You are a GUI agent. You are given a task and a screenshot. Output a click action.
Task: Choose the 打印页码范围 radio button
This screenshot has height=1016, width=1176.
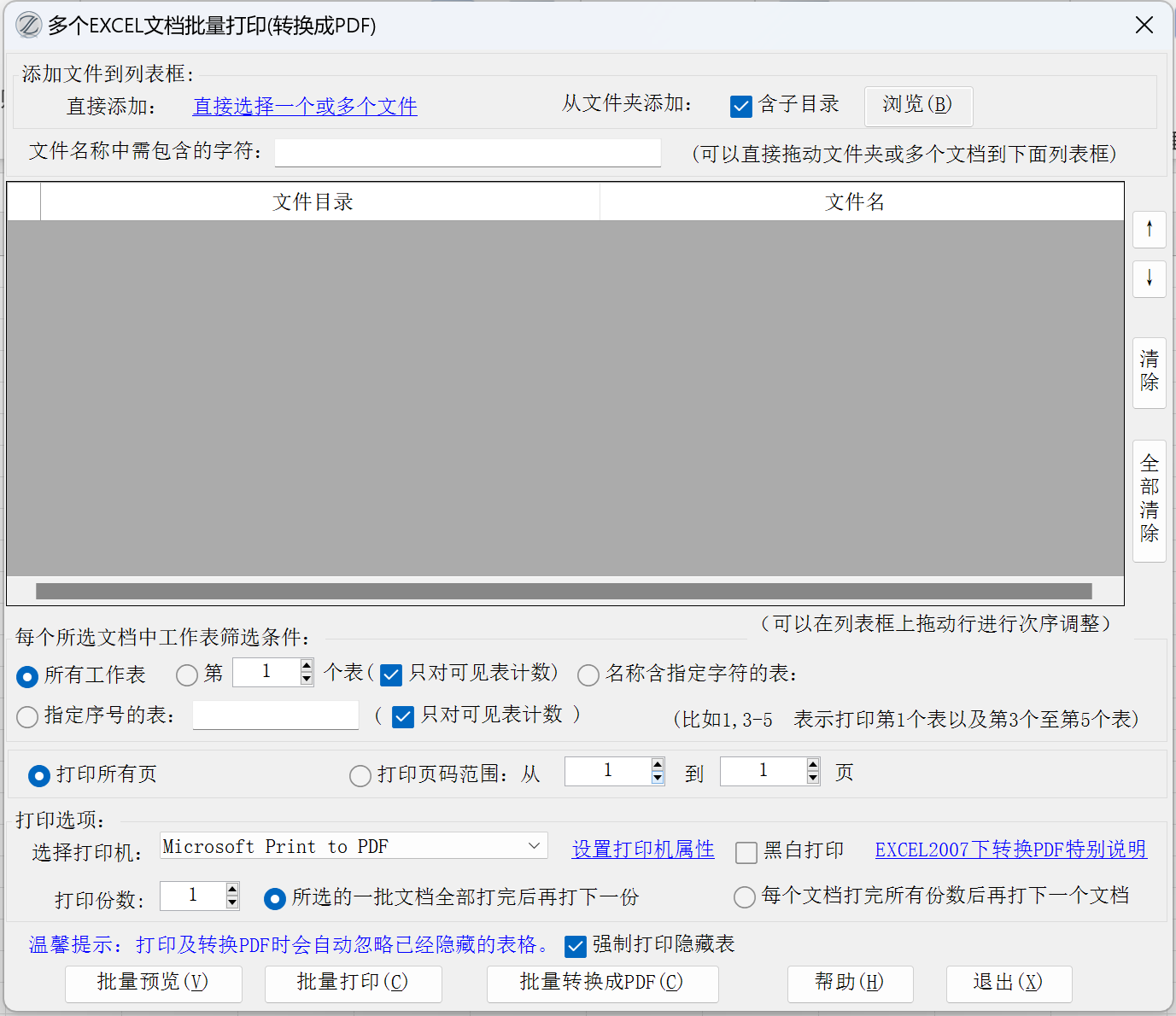[360, 775]
